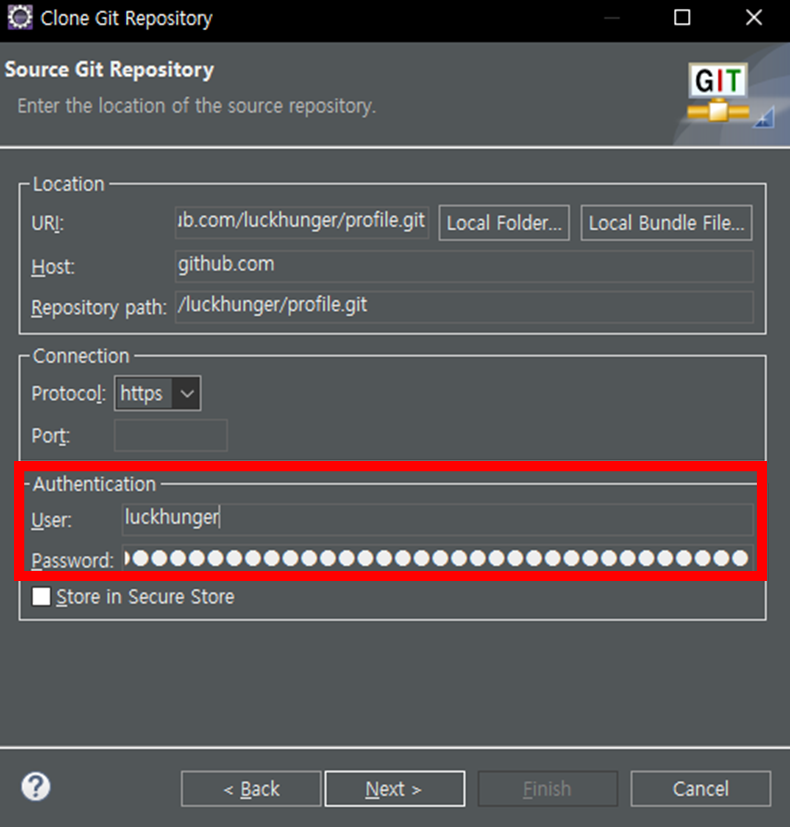
Task: Focus the Port input field
Action: coord(171,436)
